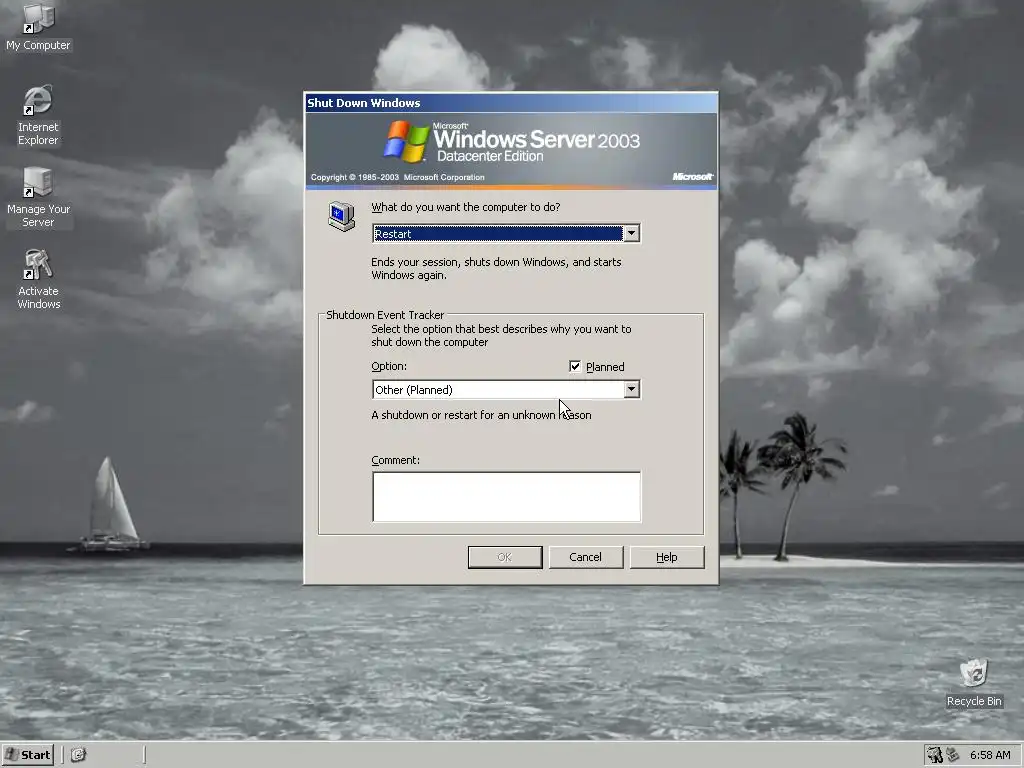Image resolution: width=1024 pixels, height=768 pixels.
Task: Click inside the Comment text box
Action: point(506,496)
